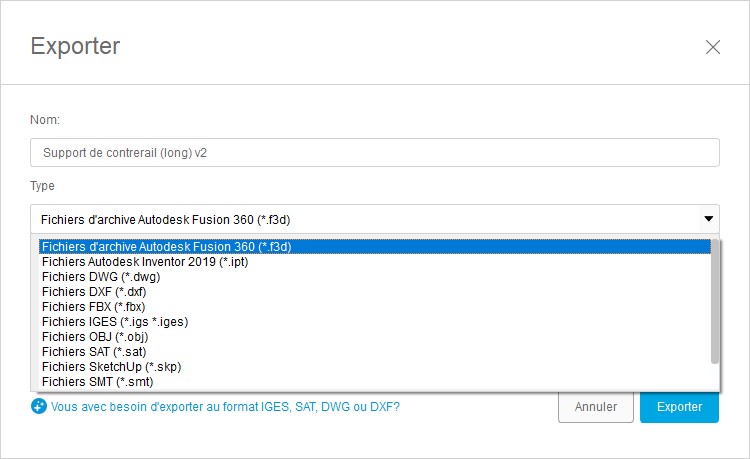Pick Fichiers DXF (*.dxf) from the list

(375, 292)
